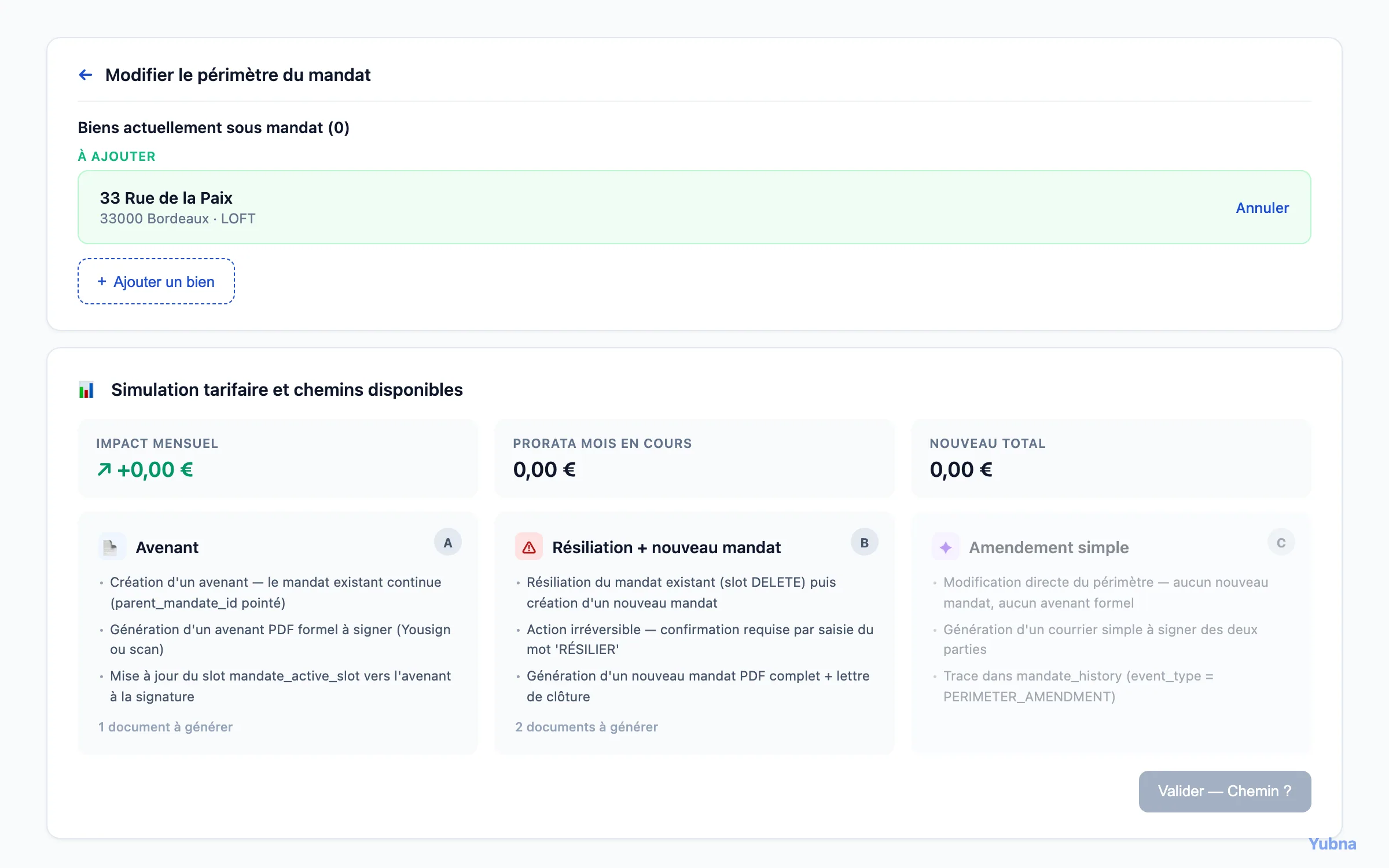Screen dimensions: 1389x868
Task: Click the back arrow beside the page title
Action: point(86,75)
